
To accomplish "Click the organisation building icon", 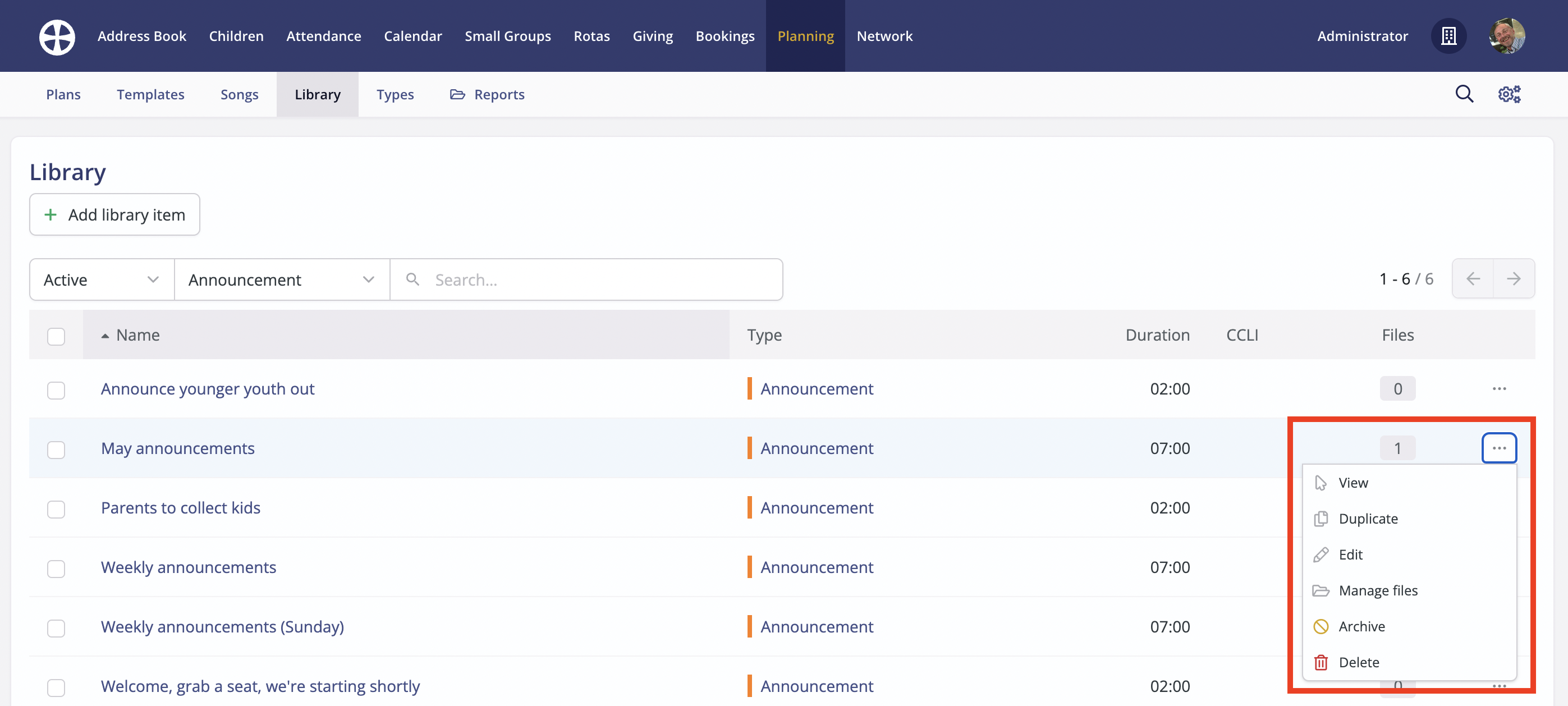I will (1448, 36).
